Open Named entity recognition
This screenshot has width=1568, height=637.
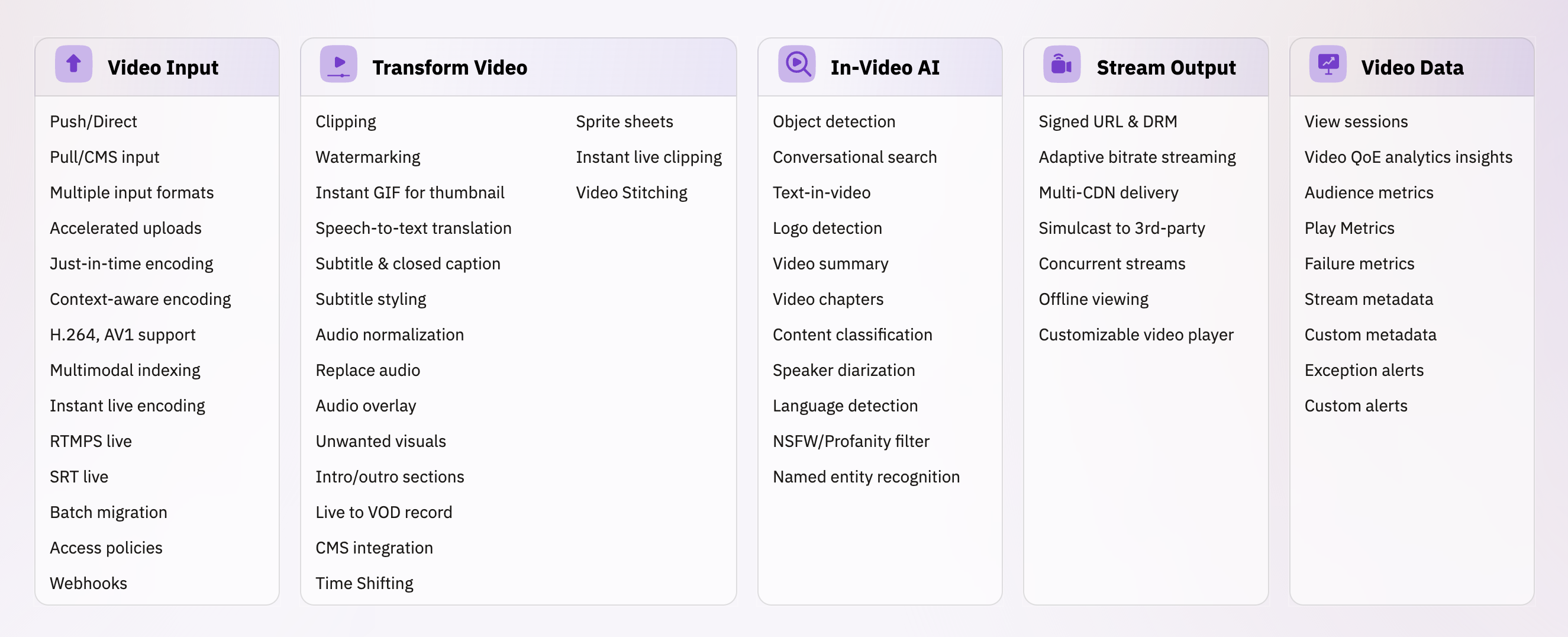[866, 477]
